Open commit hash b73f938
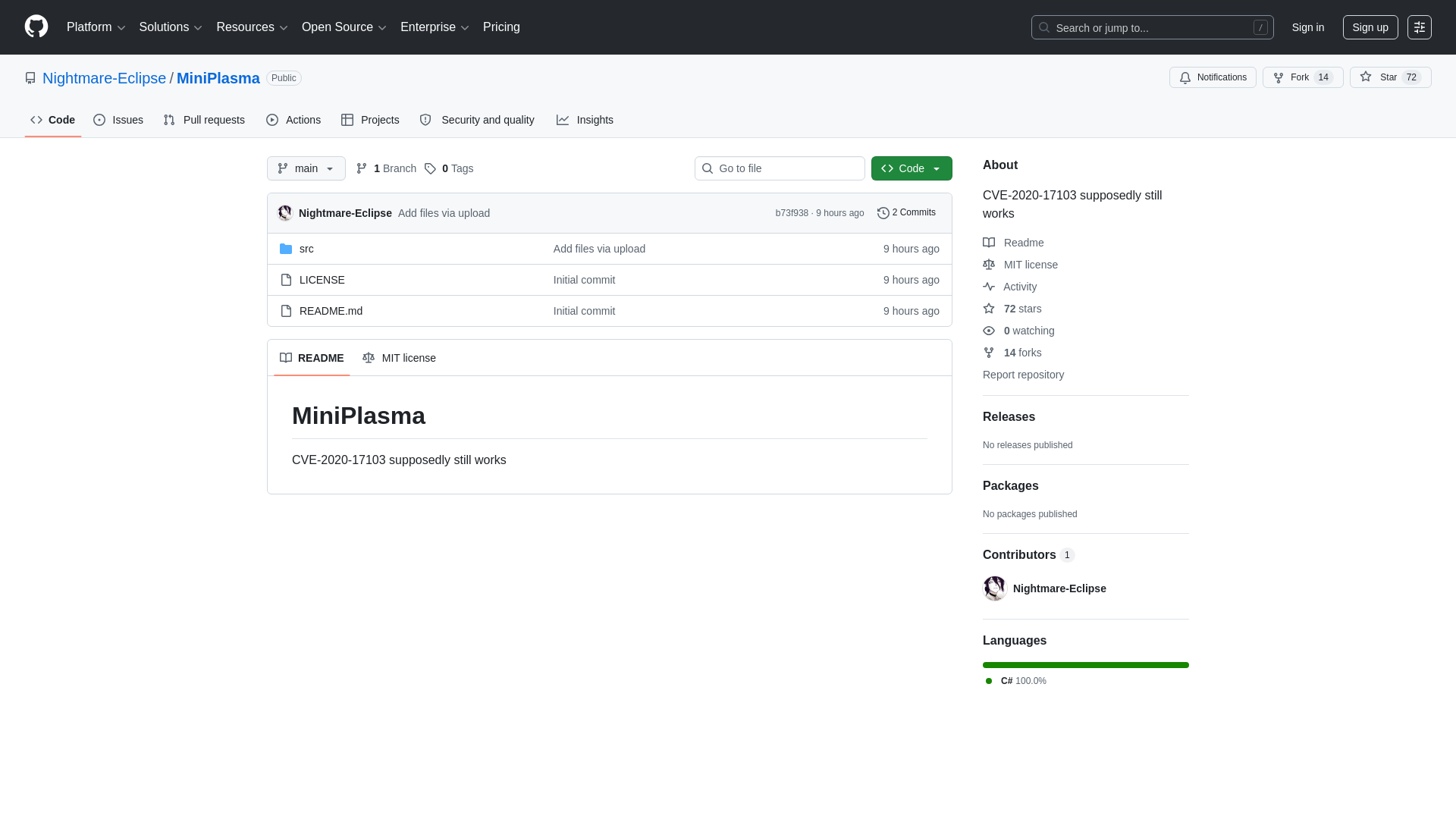This screenshot has width=1456, height=819. point(792,213)
